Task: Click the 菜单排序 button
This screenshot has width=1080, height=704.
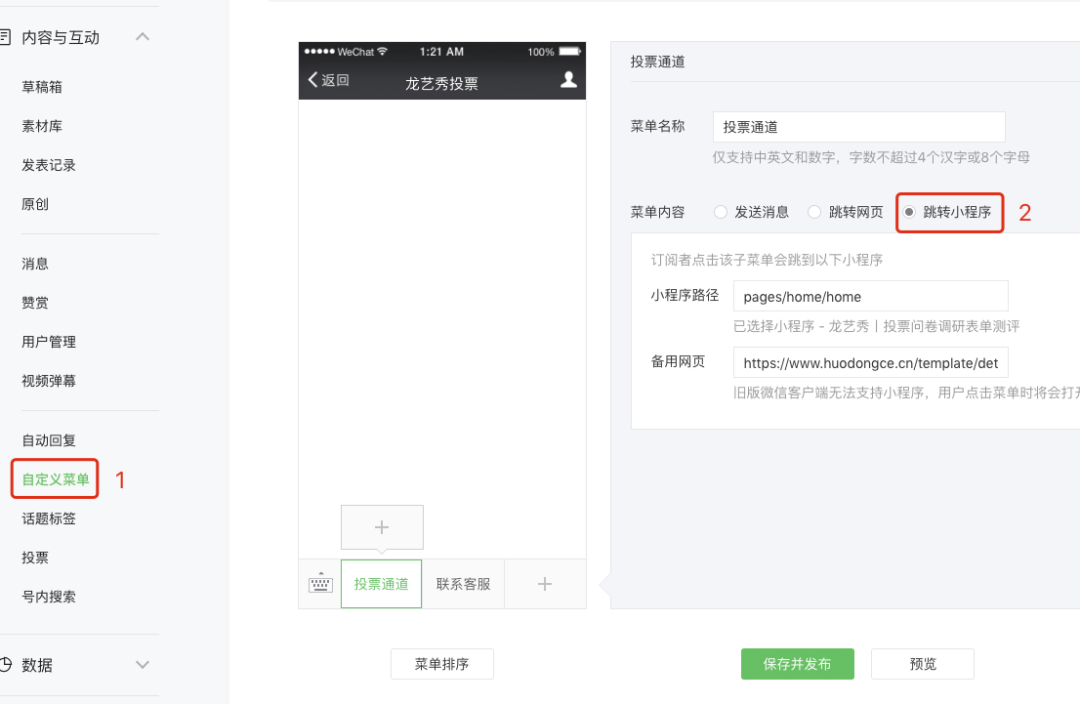Action: (x=442, y=664)
